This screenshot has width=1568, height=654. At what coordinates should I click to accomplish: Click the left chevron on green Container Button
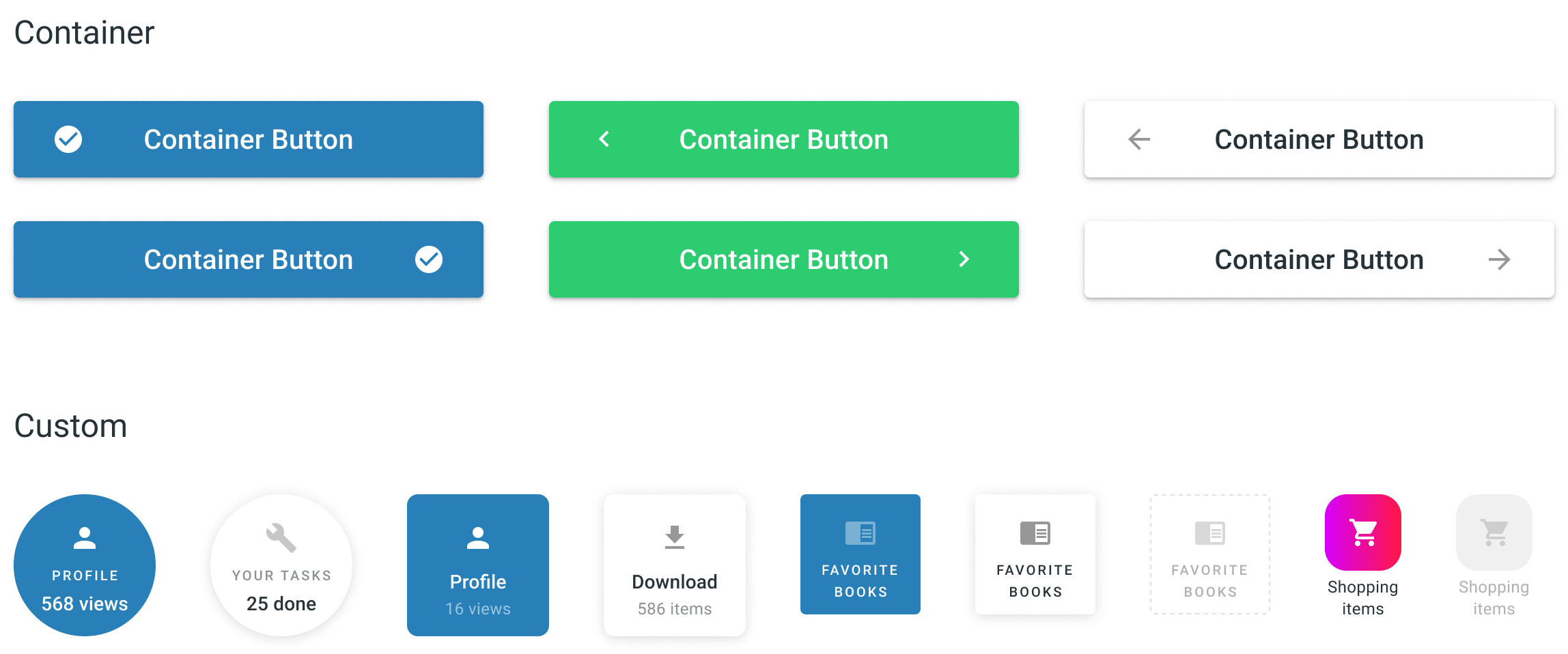tap(604, 139)
